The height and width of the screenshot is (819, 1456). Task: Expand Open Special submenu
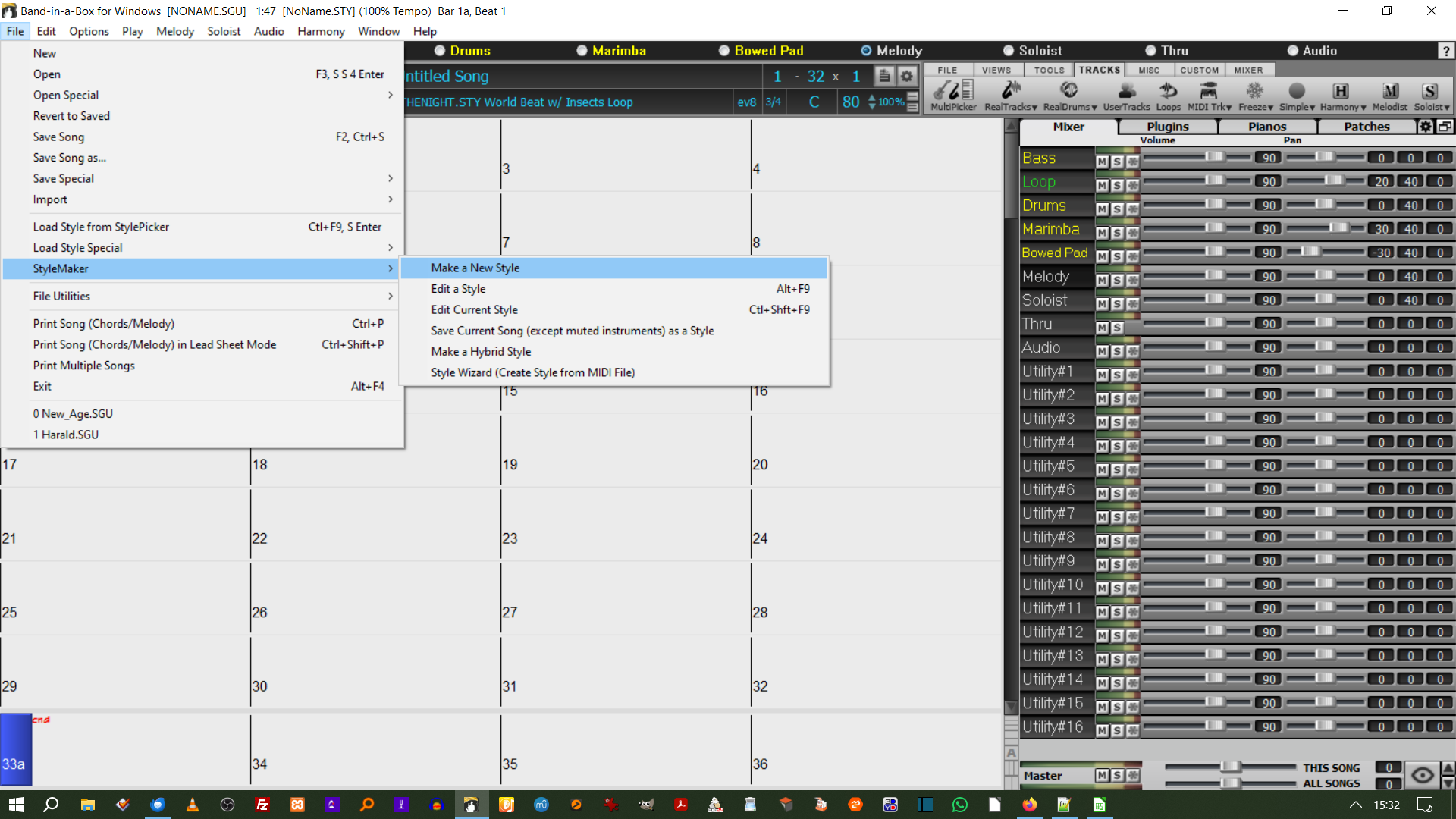coord(202,95)
